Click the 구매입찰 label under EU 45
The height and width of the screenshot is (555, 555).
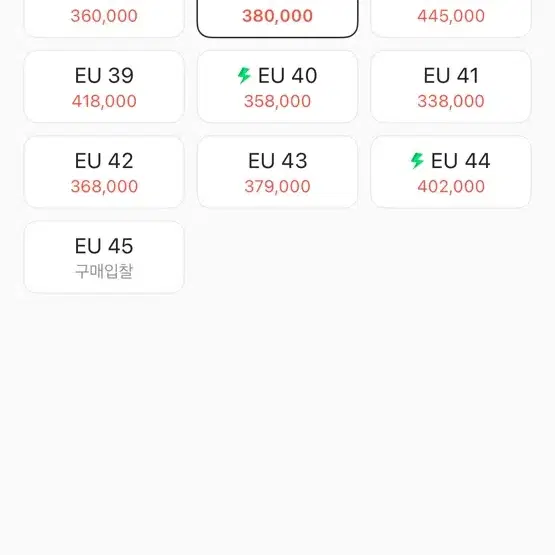(x=104, y=271)
